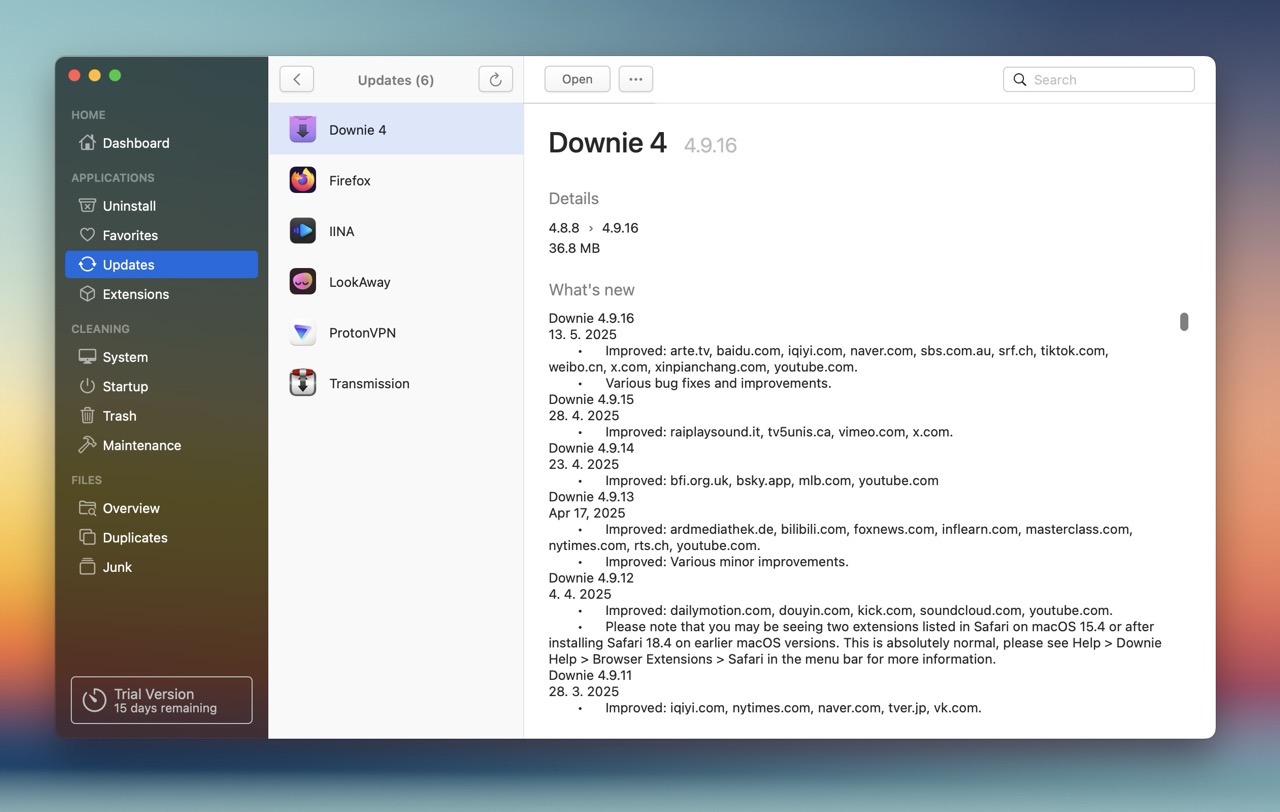
Task: Click the 4.9.16 version label by title
Action: 710,146
